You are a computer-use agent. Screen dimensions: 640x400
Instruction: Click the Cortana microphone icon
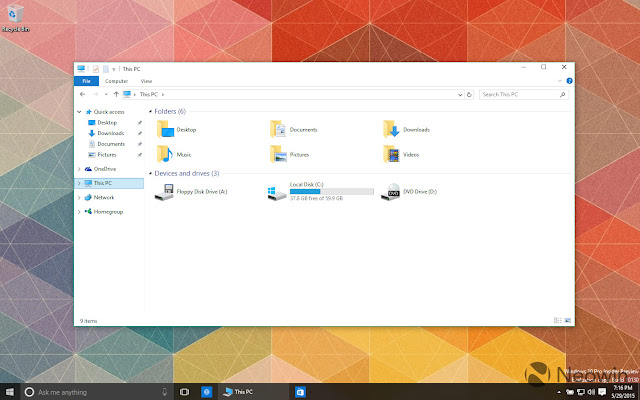(x=164, y=392)
